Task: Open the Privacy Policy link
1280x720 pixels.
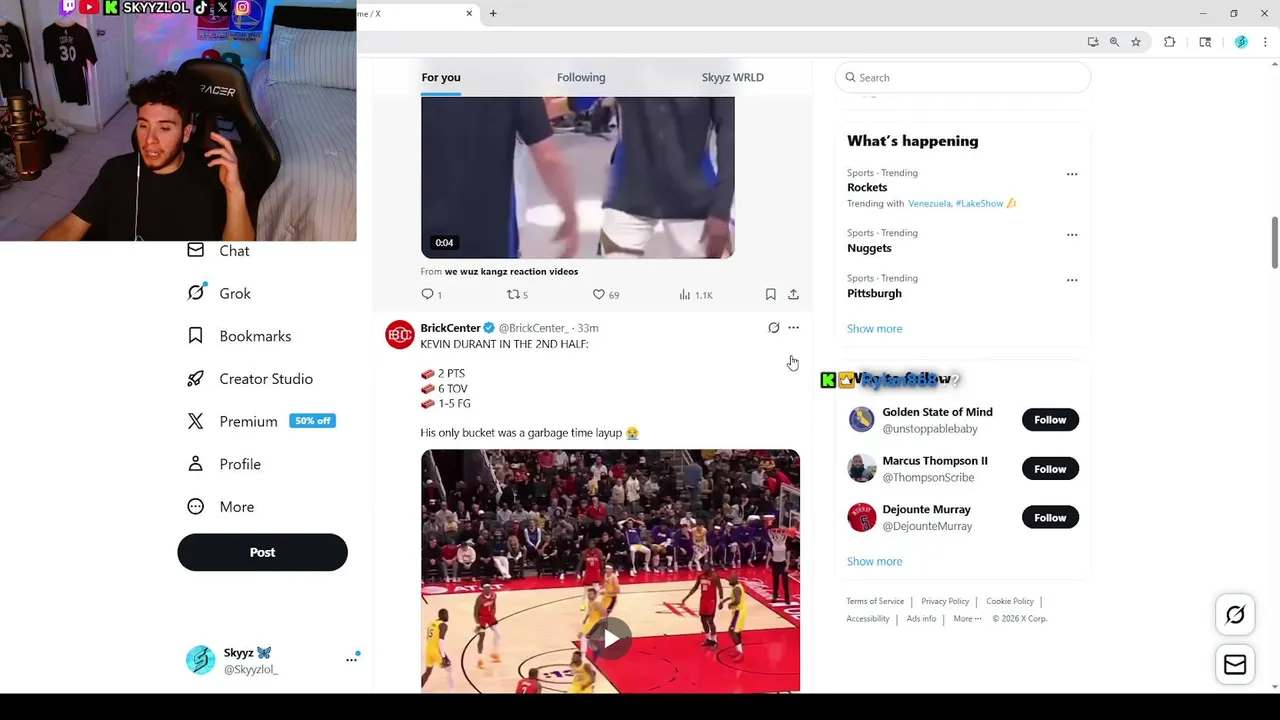Action: click(945, 601)
